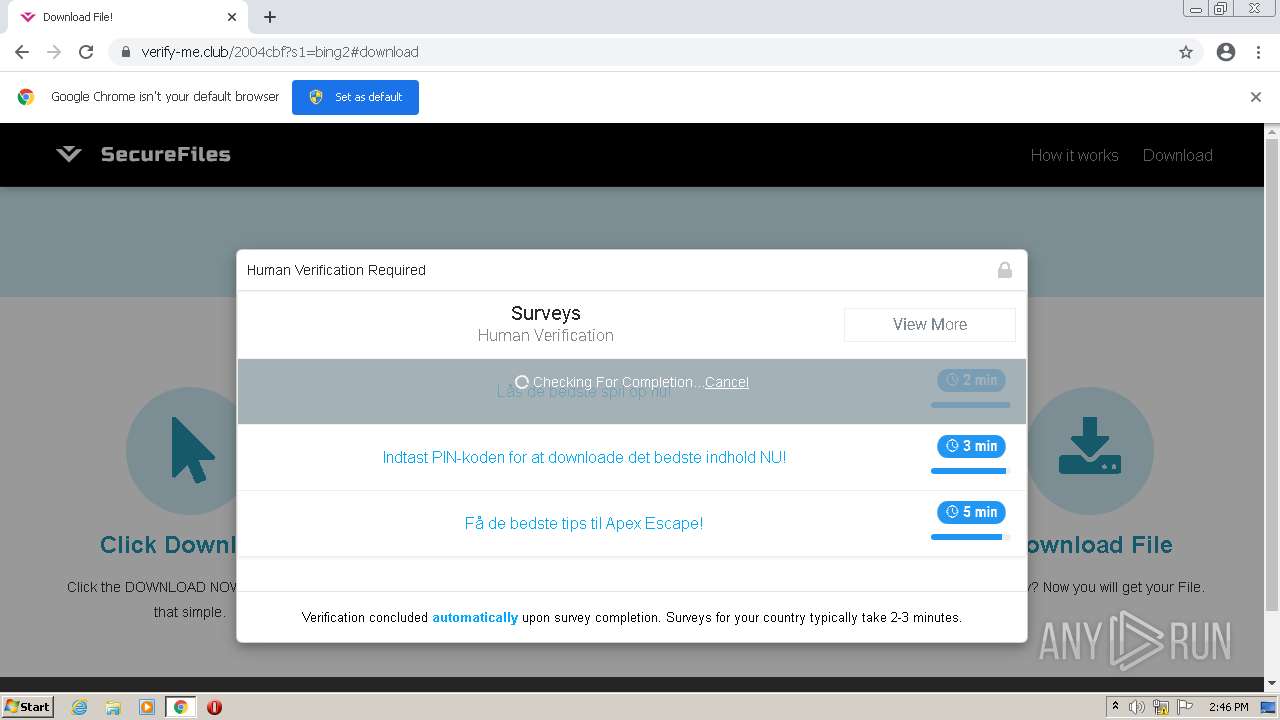
Task: Open network status in system tray
Action: 1161,707
